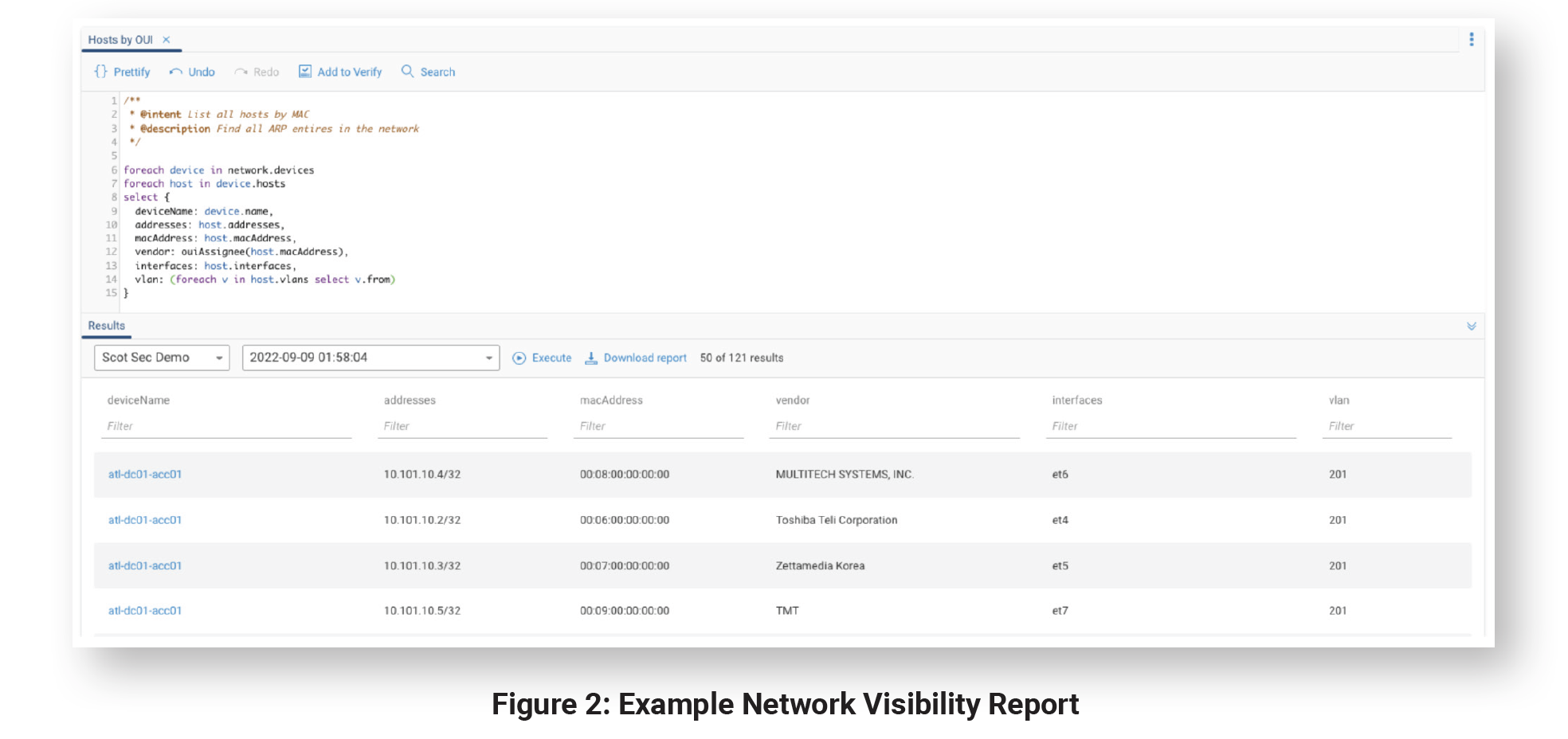Image resolution: width=1568 pixels, height=739 pixels.
Task: Focus the vendor column filter field
Action: click(896, 427)
